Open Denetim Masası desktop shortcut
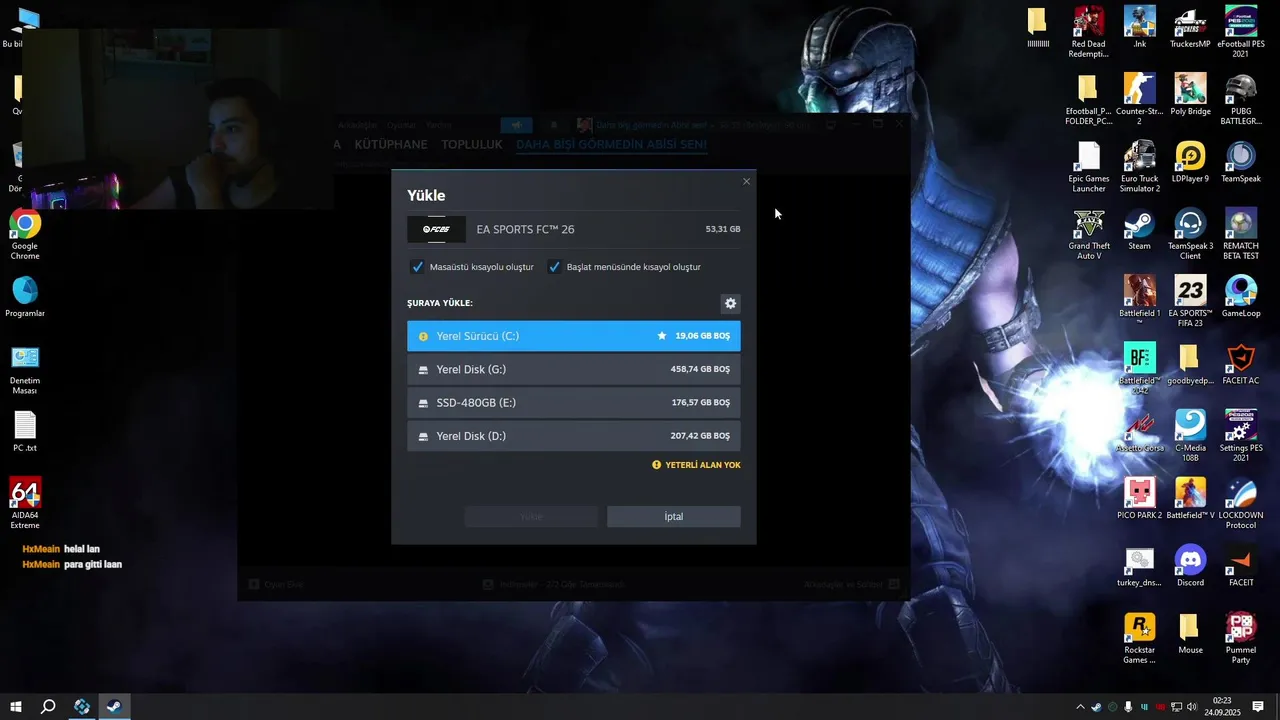Viewport: 1280px width, 720px height. 25,369
